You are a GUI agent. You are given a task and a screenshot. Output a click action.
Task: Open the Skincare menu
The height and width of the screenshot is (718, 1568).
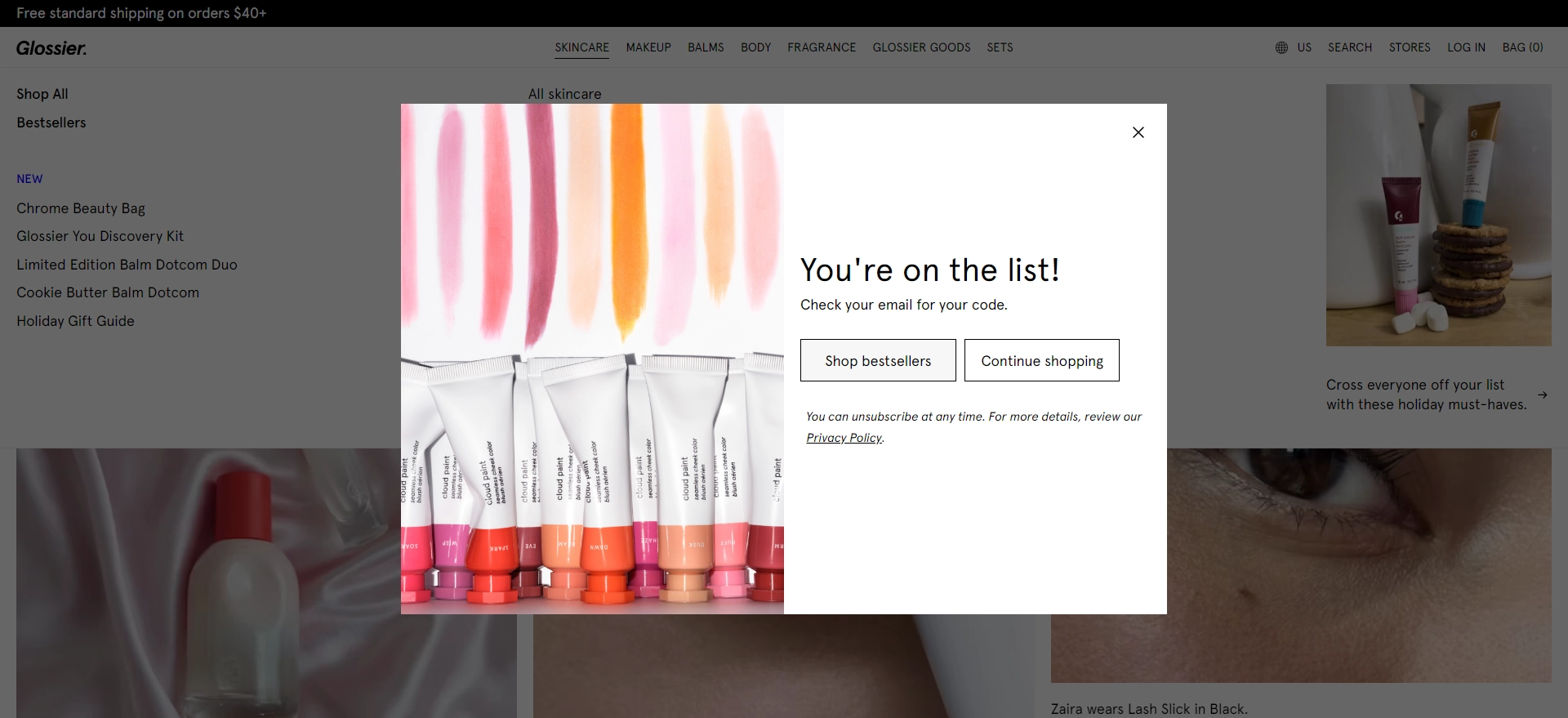point(581,47)
